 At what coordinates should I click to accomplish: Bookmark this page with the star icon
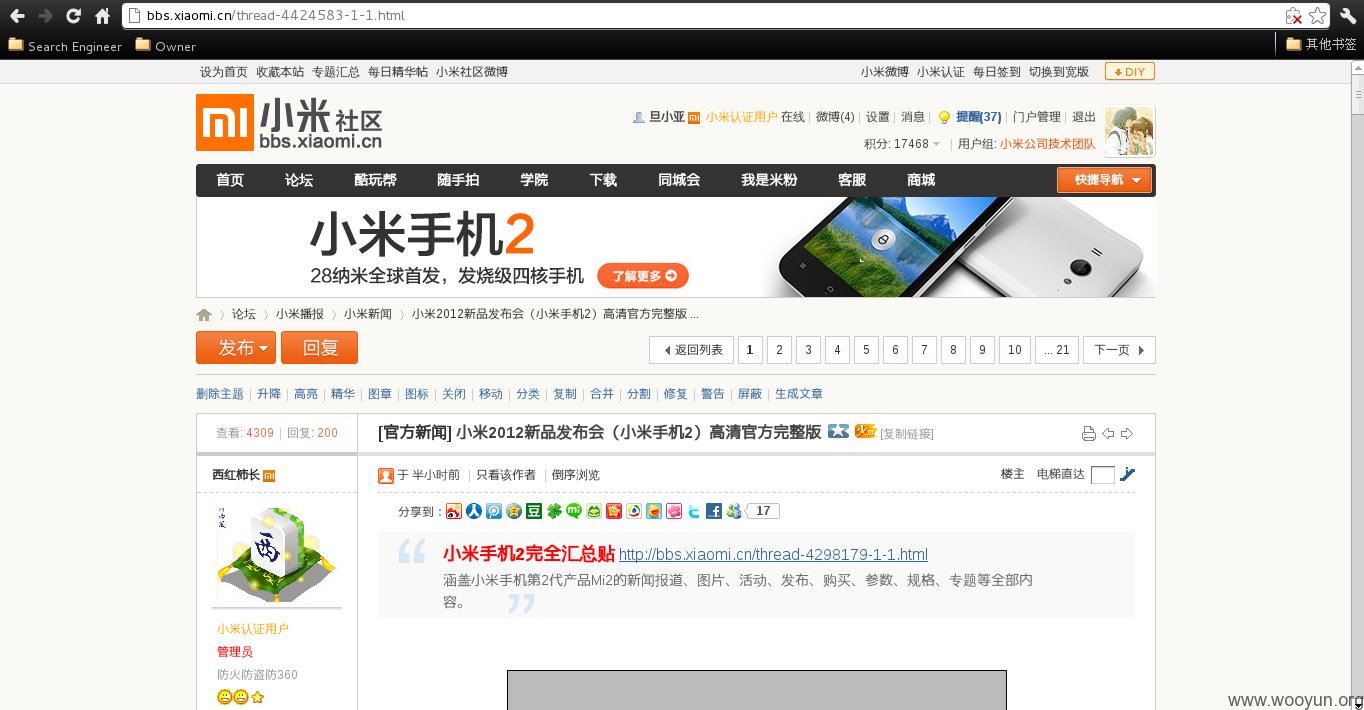click(1318, 16)
